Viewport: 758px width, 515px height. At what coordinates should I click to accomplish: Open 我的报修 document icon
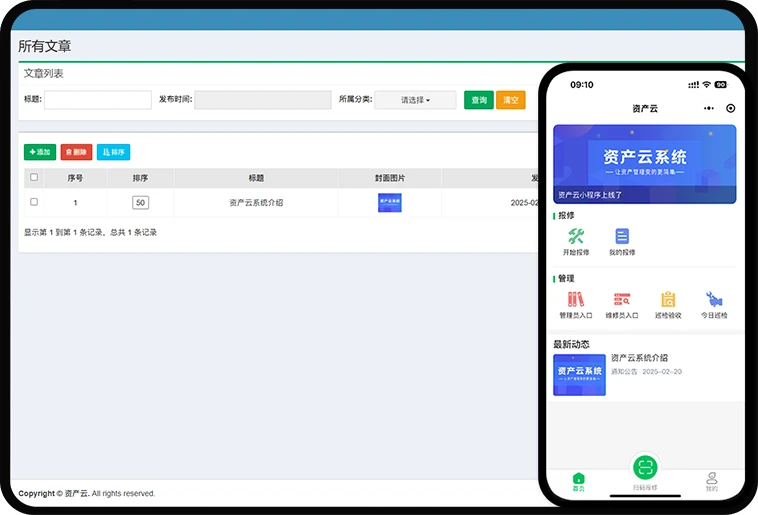[x=622, y=237]
